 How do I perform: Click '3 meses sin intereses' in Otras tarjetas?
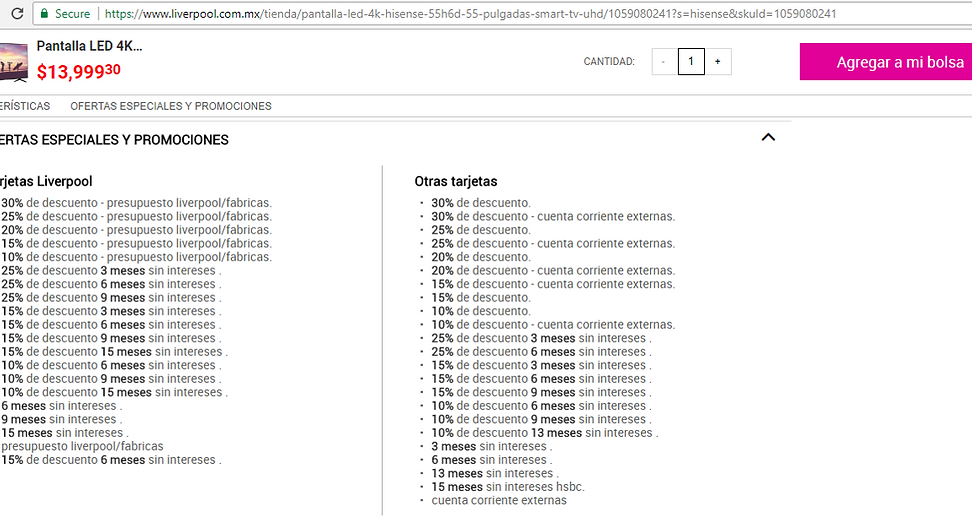click(492, 447)
